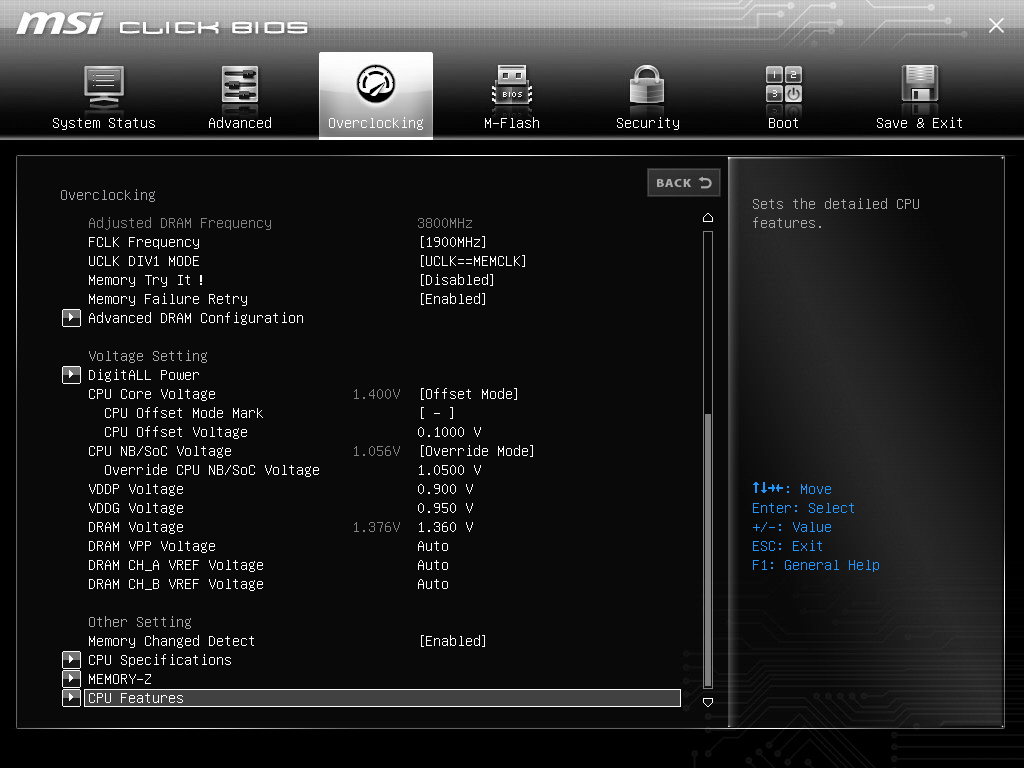The image size is (1024, 768).
Task: Open the System Status monitor icon
Action: point(104,88)
